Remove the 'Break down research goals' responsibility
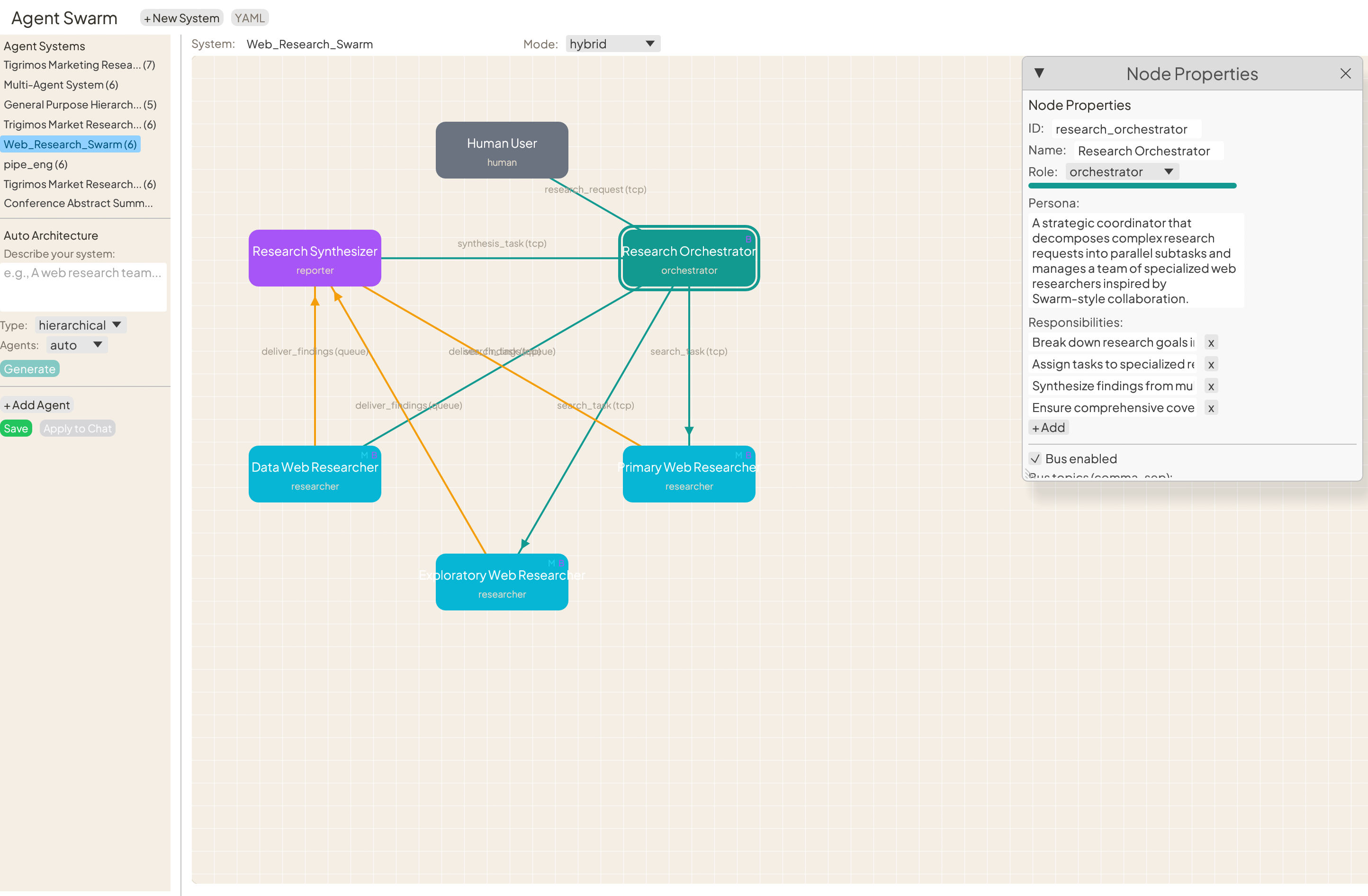1368x896 pixels. (x=1211, y=342)
